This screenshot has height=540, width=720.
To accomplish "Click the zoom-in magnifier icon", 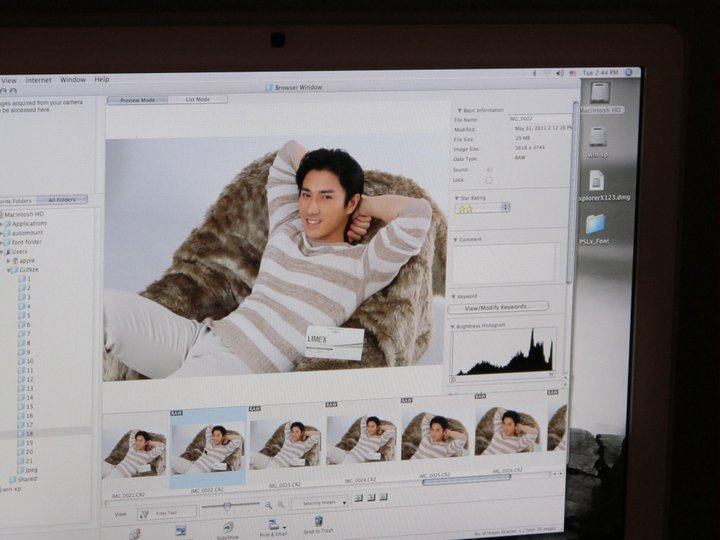I will (268, 505).
